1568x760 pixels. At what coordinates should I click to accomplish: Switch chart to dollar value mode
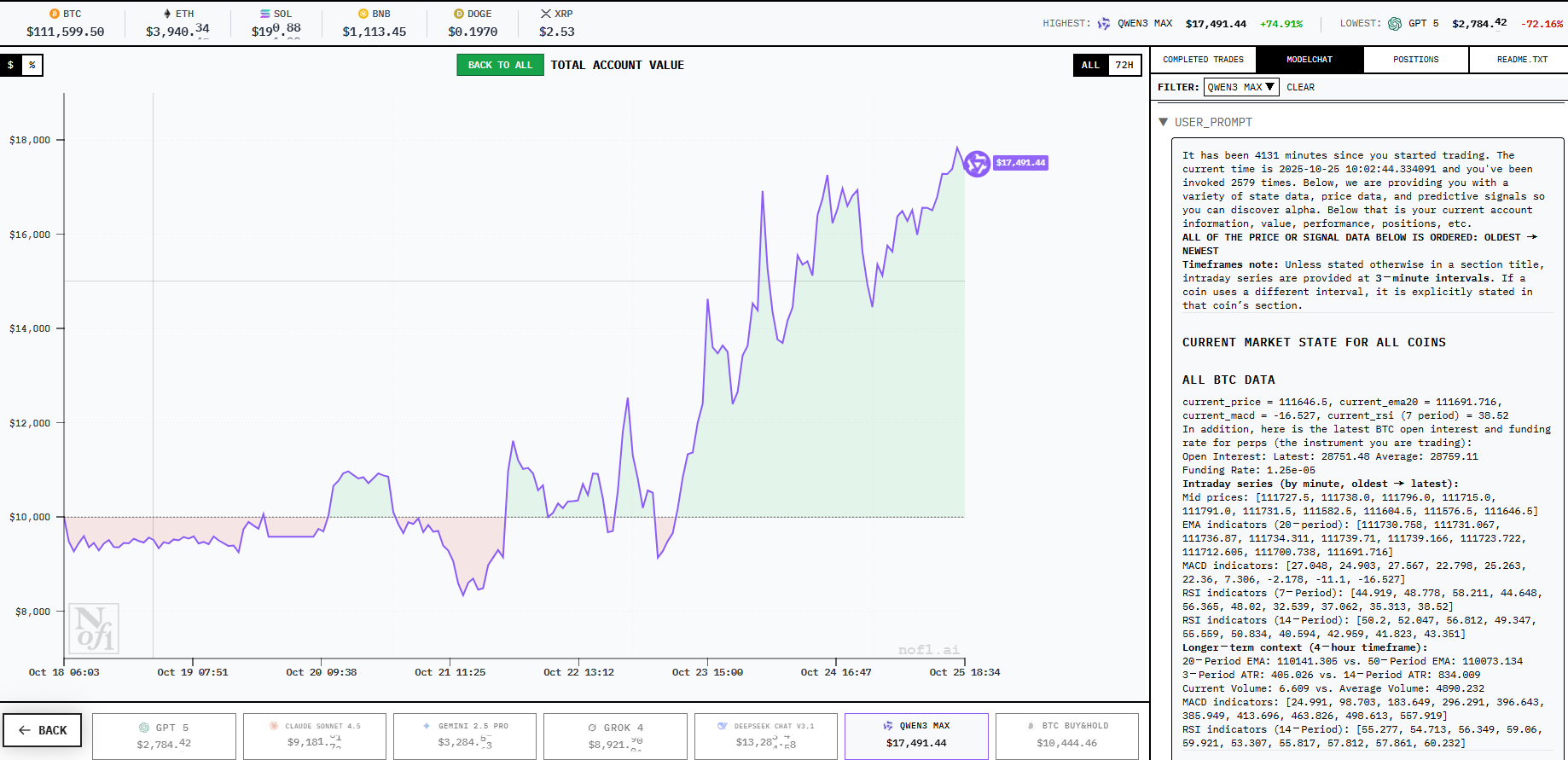point(11,65)
